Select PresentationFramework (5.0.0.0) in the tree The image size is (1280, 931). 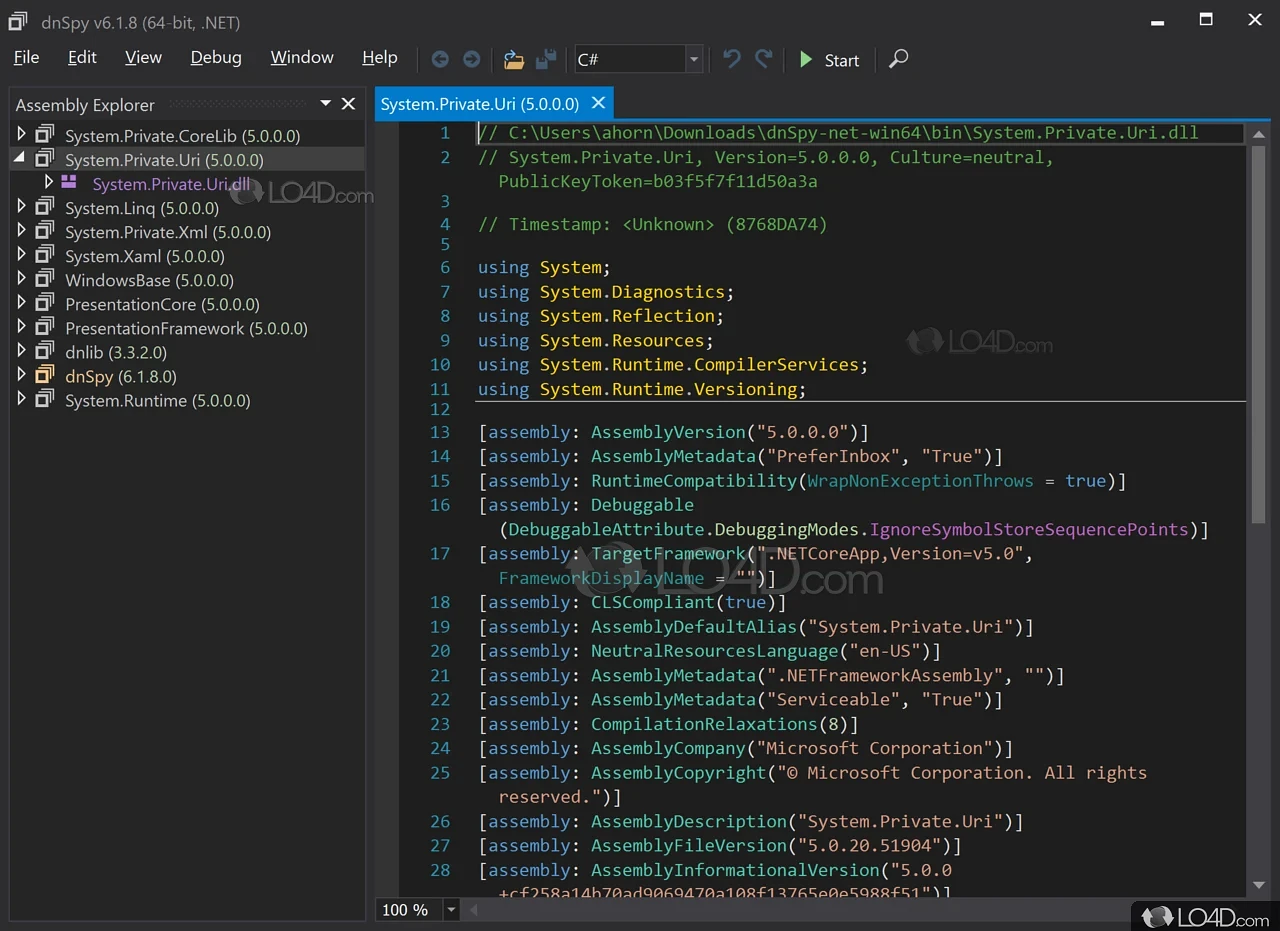[186, 328]
